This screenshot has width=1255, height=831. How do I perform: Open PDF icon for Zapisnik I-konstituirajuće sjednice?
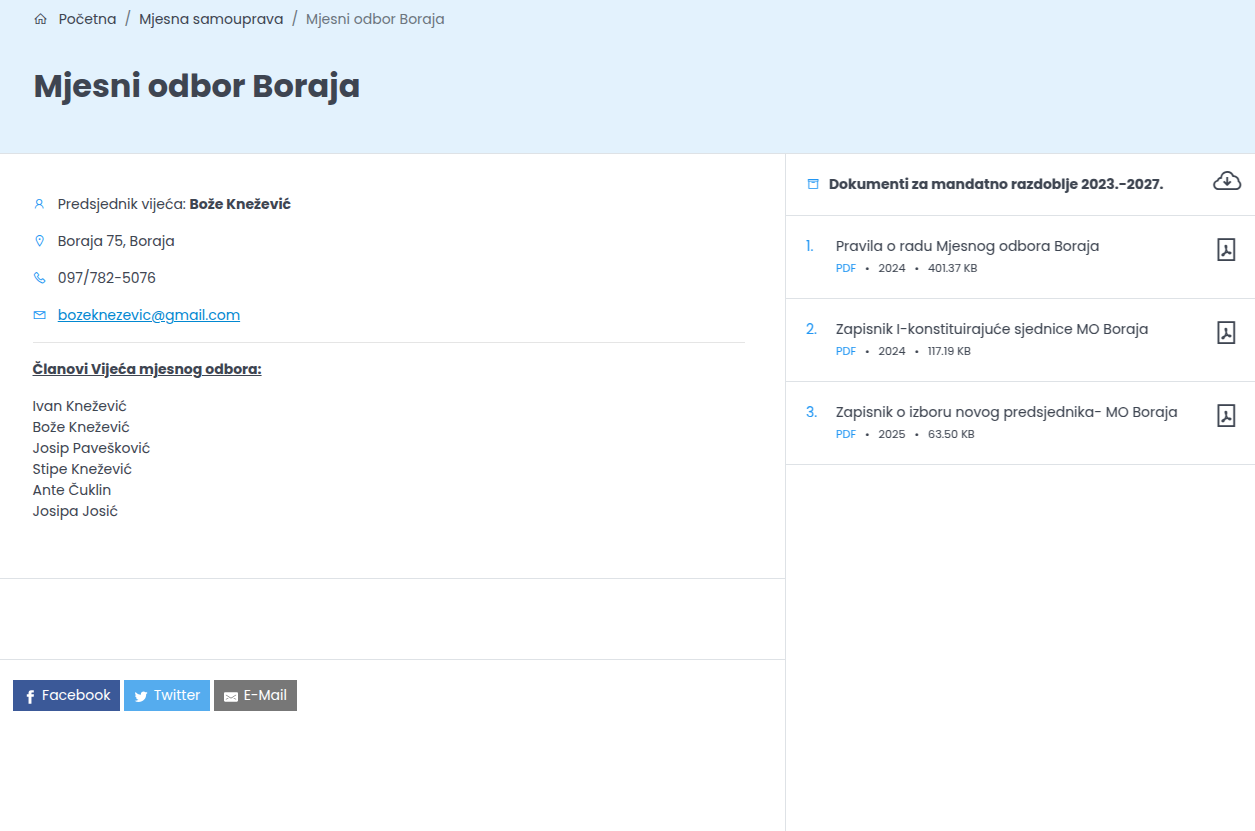[1226, 333]
